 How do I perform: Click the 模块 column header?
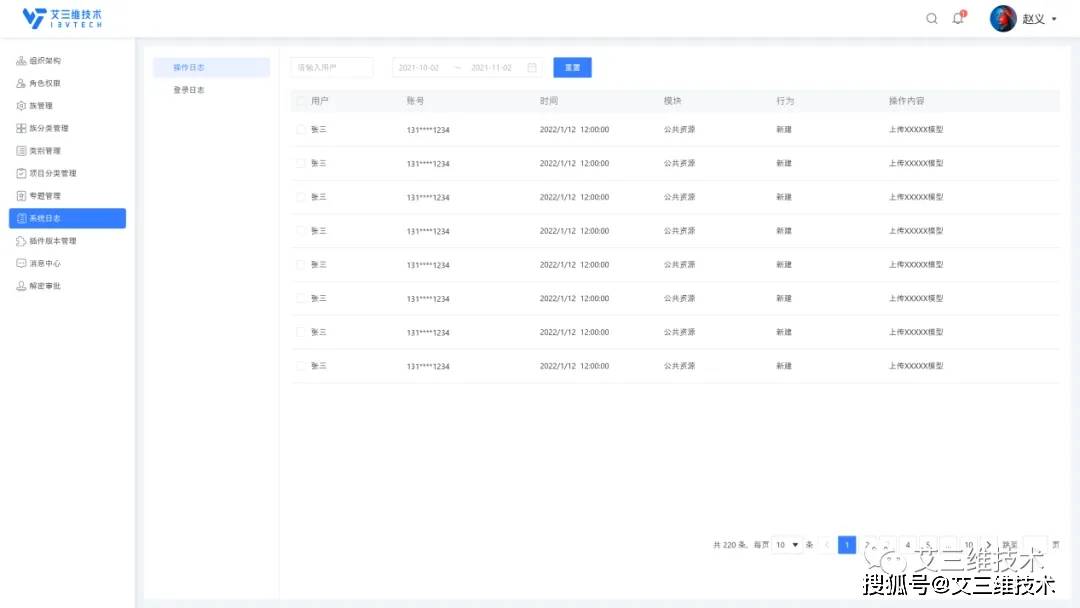[x=672, y=101]
